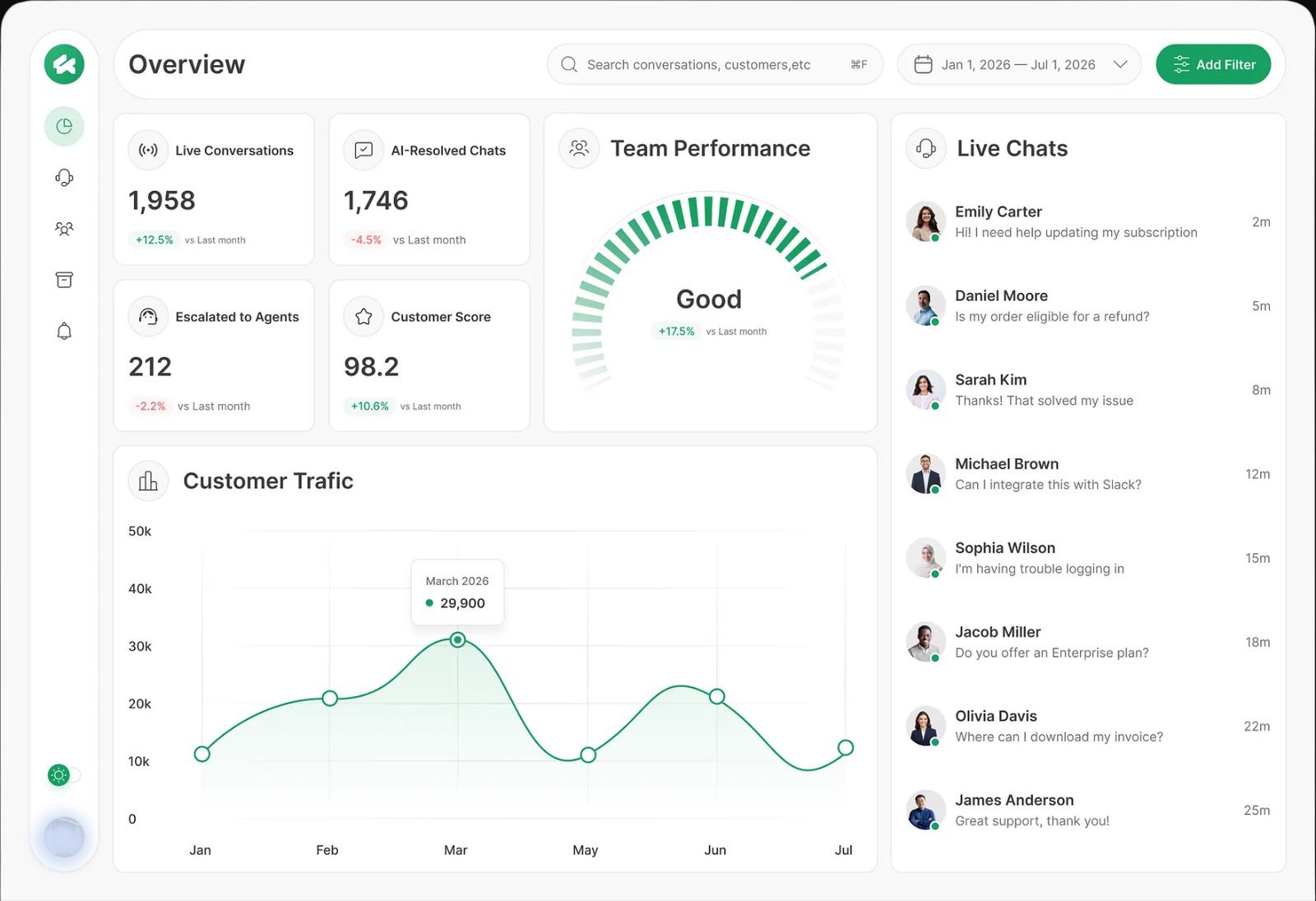Click the +17.5% Team Performance badge
This screenshot has height=901, width=1316.
676,331
